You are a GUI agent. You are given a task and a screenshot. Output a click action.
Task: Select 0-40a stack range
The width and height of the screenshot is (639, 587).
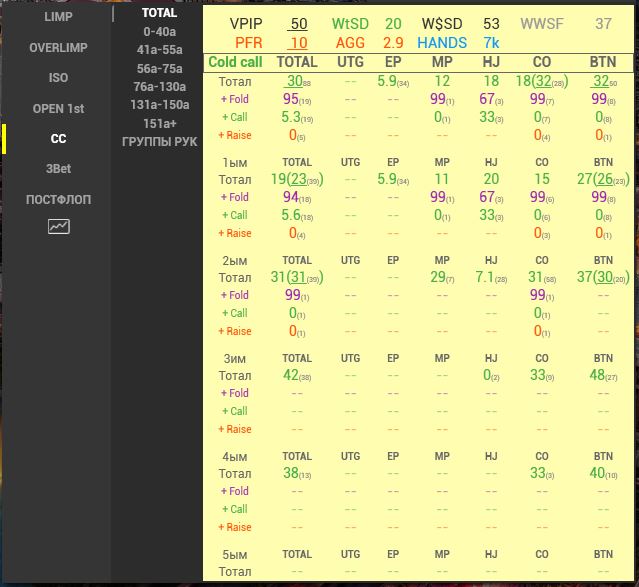[x=159, y=31]
